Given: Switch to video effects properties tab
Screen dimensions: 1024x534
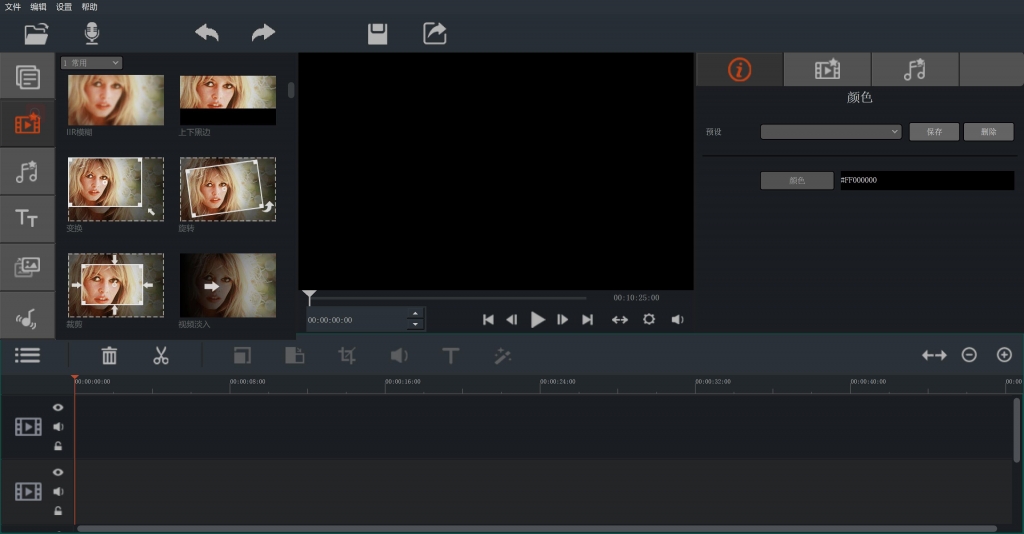Looking at the screenshot, I should pyautogui.click(x=827, y=69).
